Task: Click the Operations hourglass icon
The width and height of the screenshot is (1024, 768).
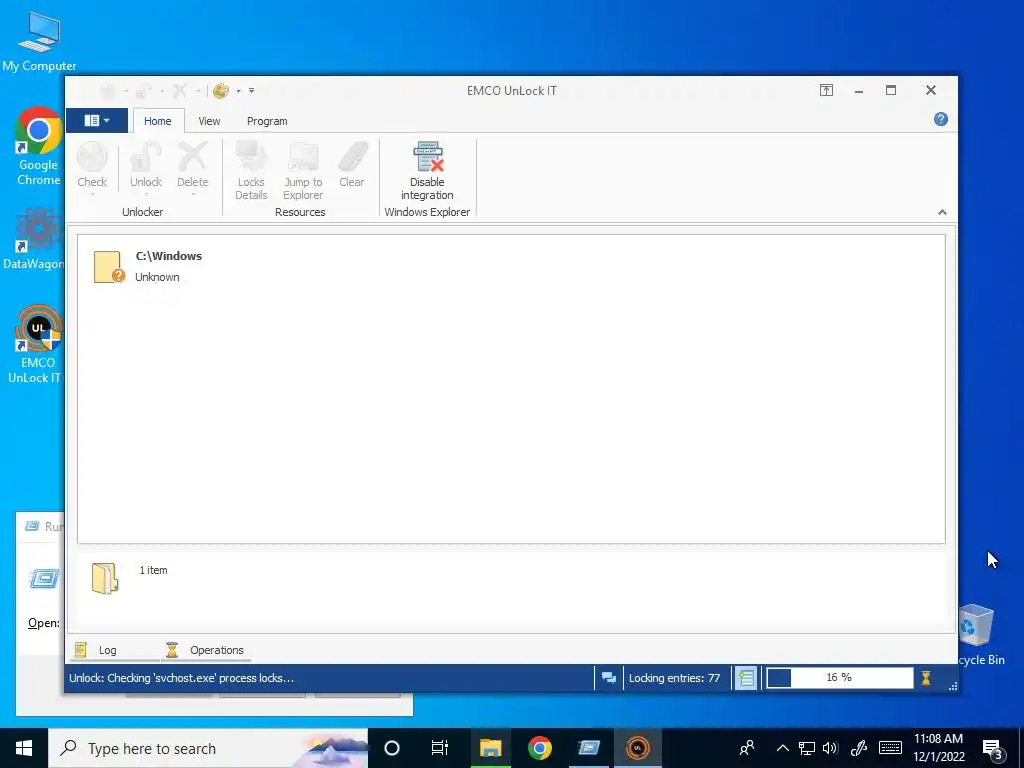Action: (172, 650)
